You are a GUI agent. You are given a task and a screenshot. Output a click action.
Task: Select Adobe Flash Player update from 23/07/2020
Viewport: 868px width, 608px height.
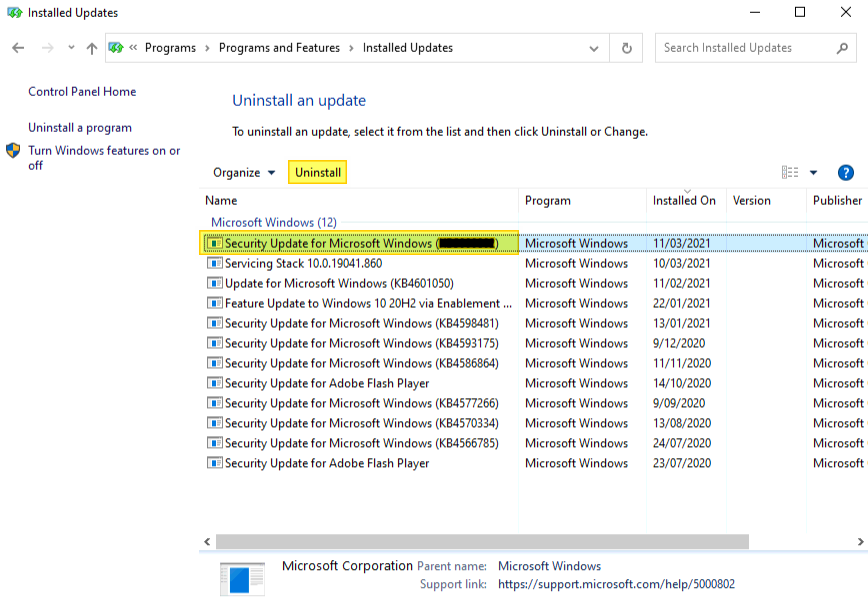point(534,462)
